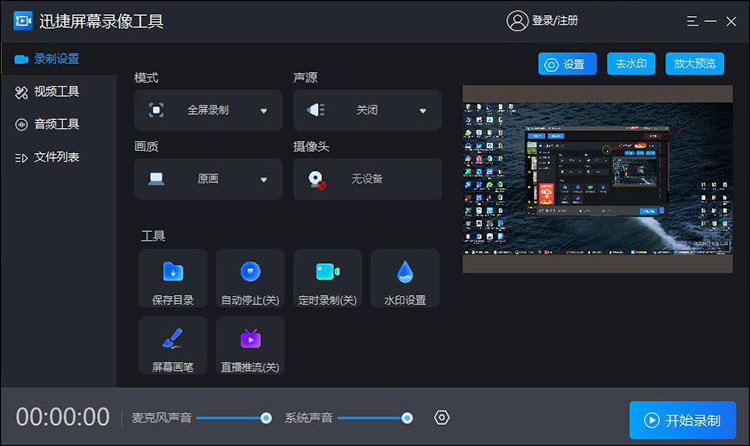The height and width of the screenshot is (446, 750).
Task: Click the monitor icon in quality box
Action: pyautogui.click(x=156, y=179)
